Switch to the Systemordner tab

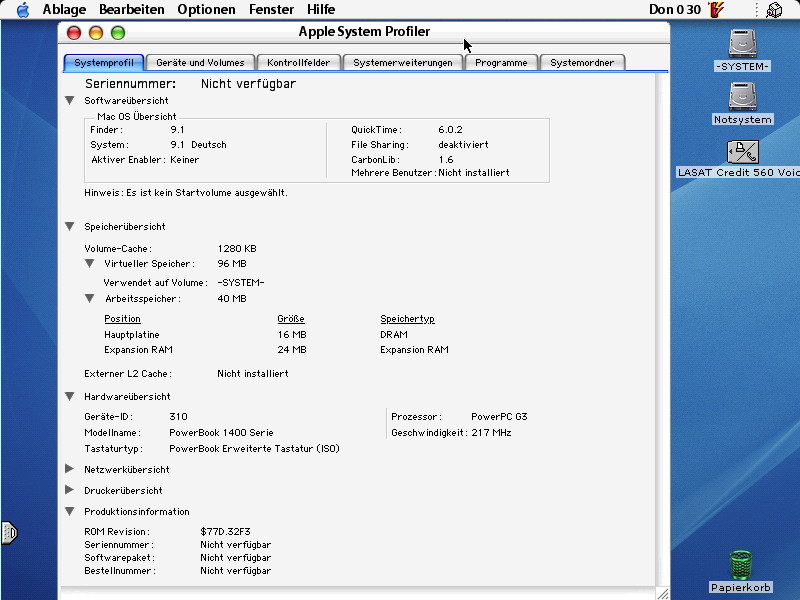[x=582, y=63]
